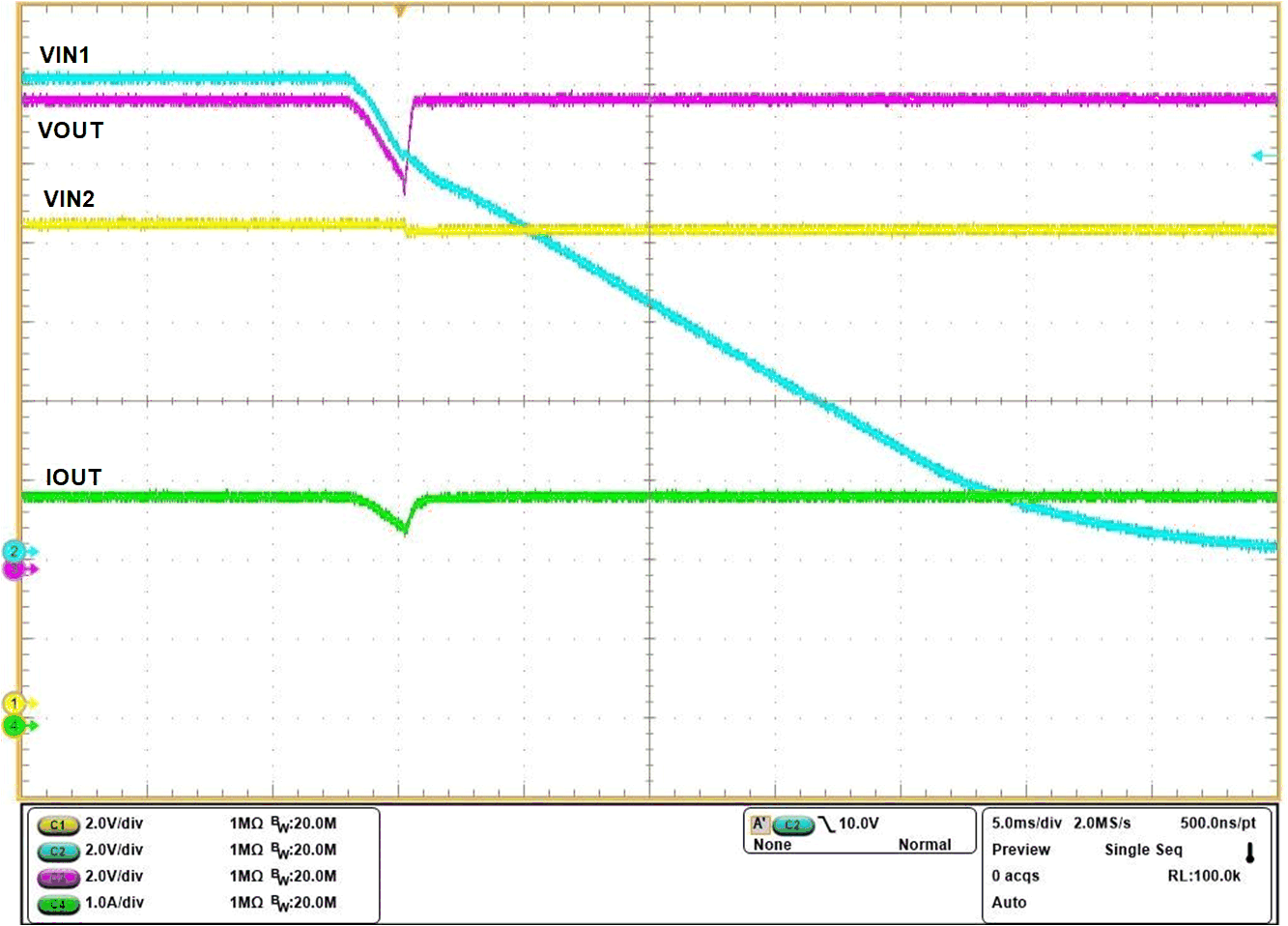
Task: Select the A' trigger event badge
Action: [762, 825]
